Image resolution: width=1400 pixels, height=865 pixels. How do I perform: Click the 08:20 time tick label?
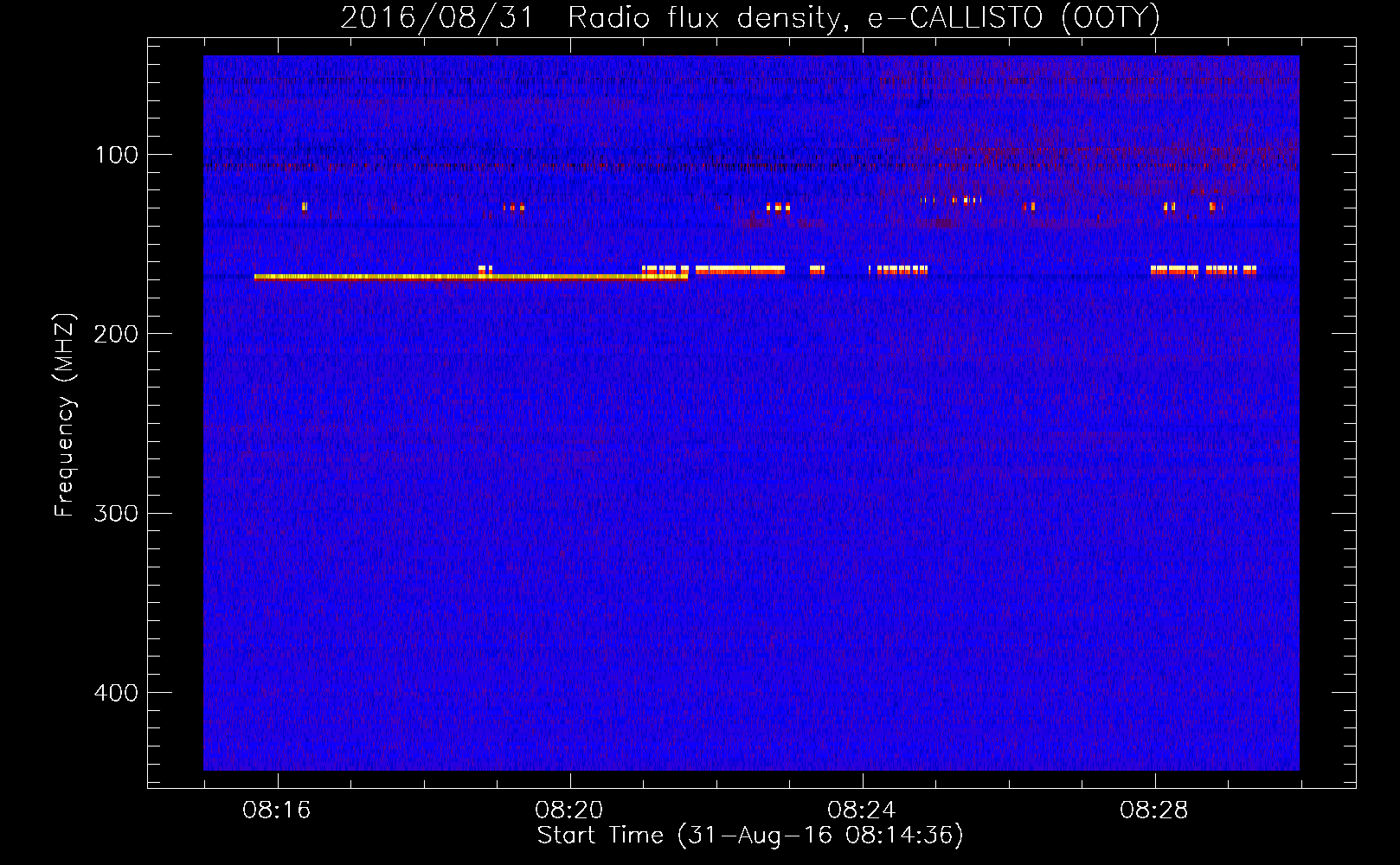[569, 811]
